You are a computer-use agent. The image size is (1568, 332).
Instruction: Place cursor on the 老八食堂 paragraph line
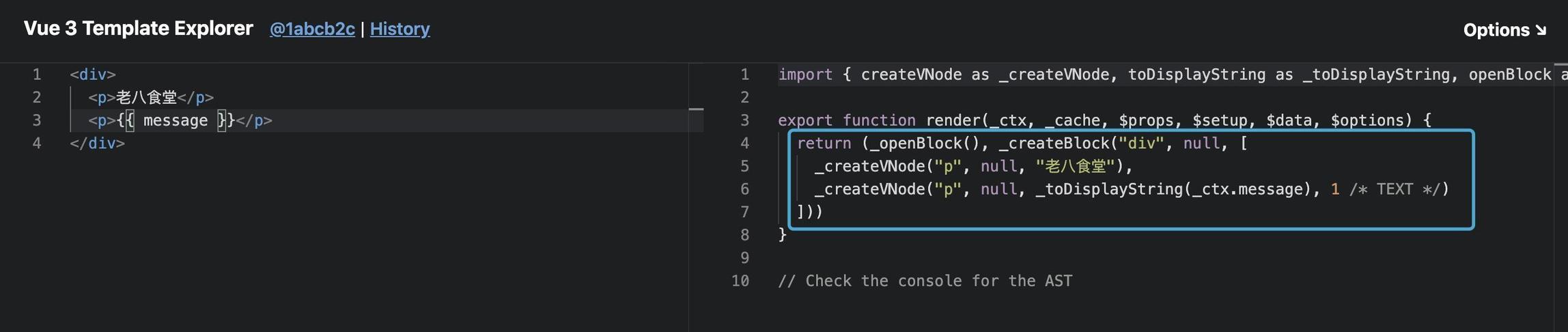[x=151, y=98]
